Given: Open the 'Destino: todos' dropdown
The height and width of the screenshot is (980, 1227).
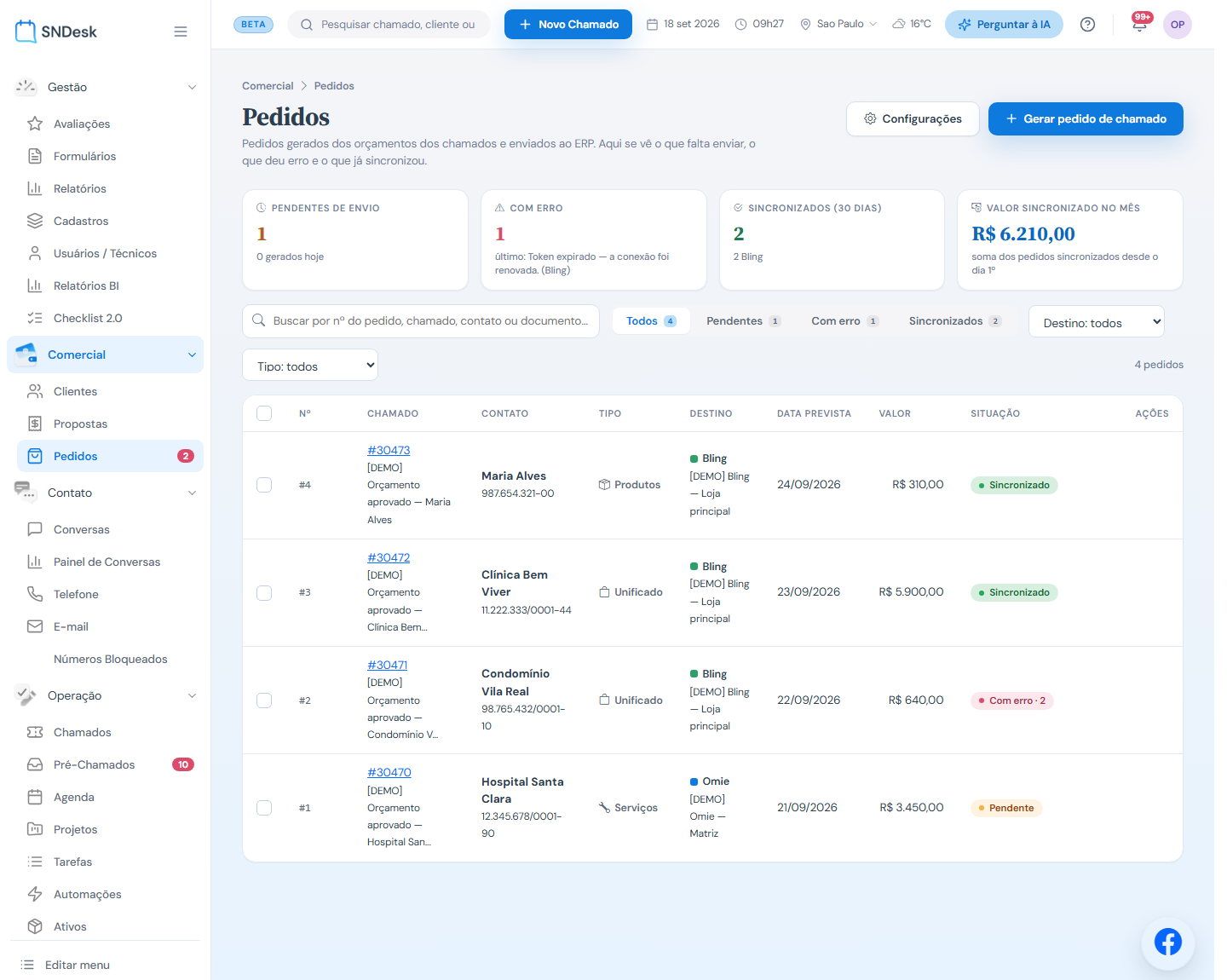Looking at the screenshot, I should (x=1097, y=322).
